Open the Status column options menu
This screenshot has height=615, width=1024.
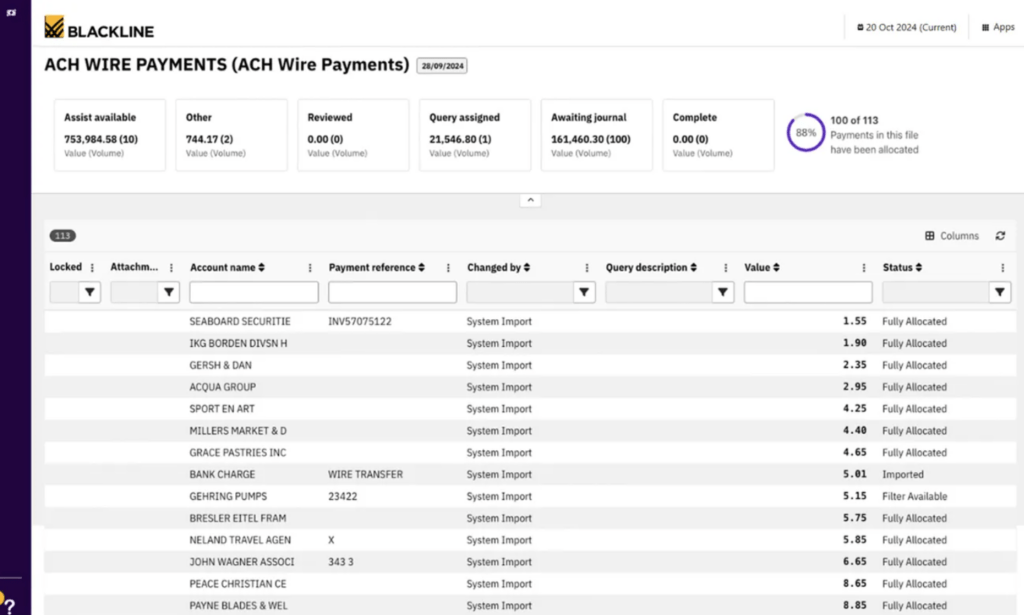(x=1002, y=268)
